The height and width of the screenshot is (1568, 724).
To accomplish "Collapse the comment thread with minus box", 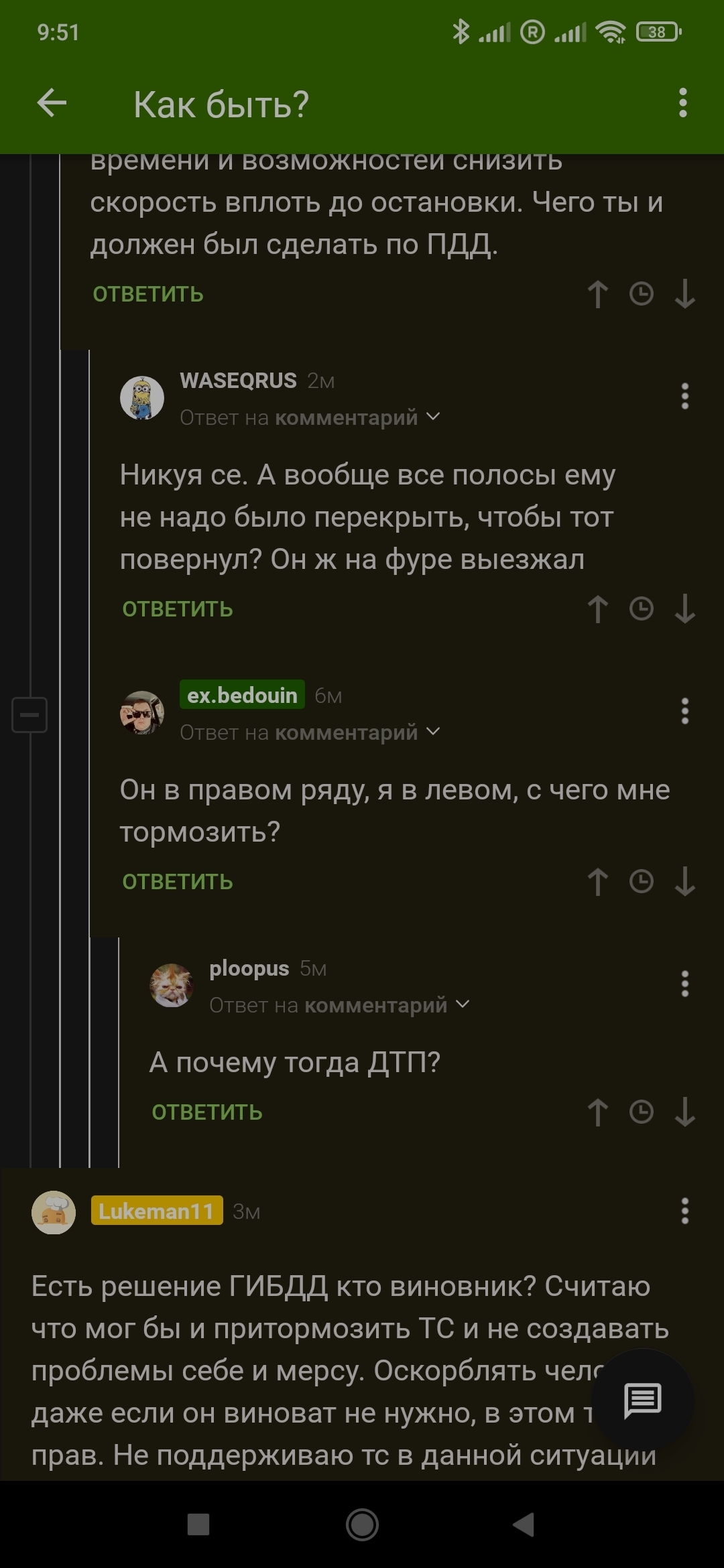I will click(x=29, y=714).
